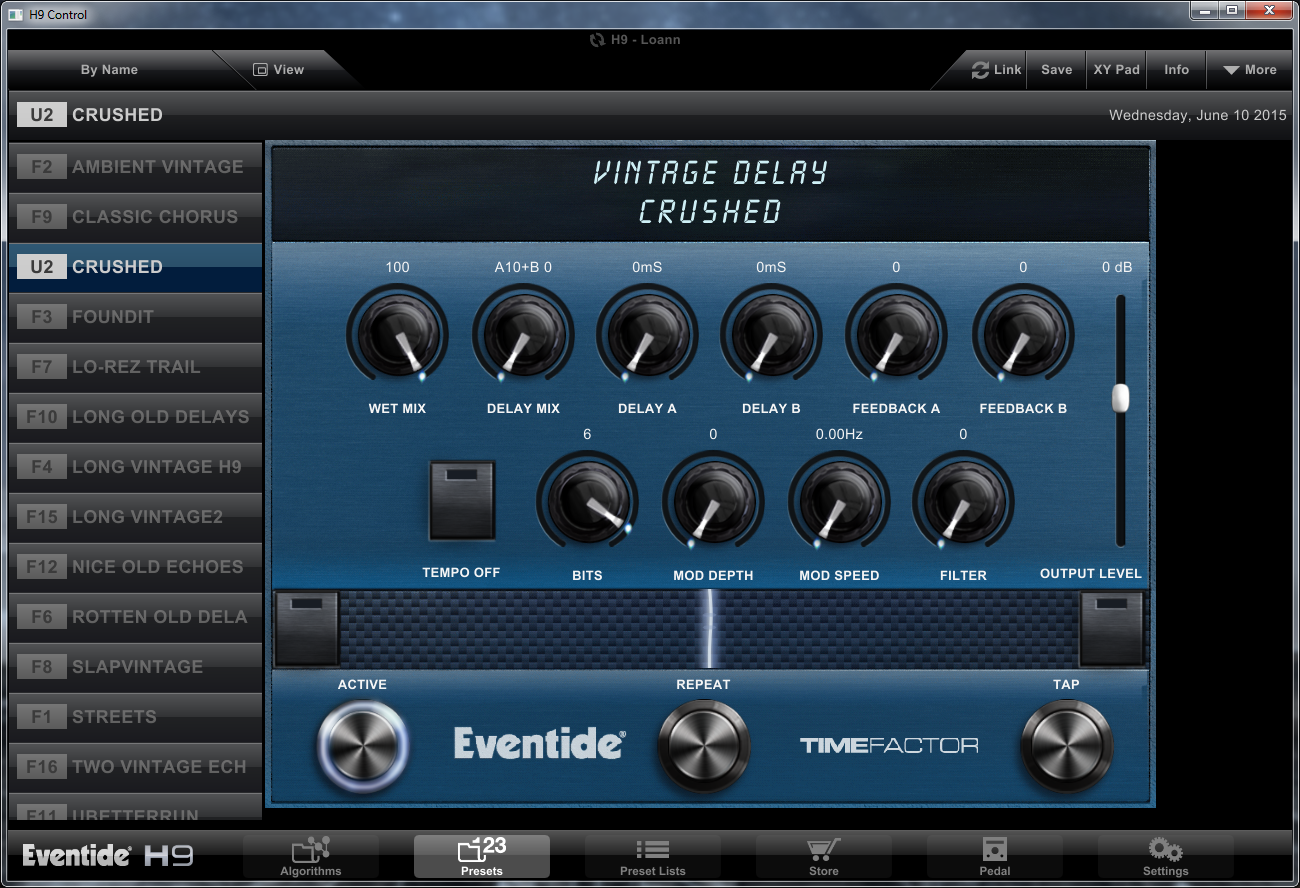Select the STREETS preset
1300x888 pixels.
coord(135,717)
